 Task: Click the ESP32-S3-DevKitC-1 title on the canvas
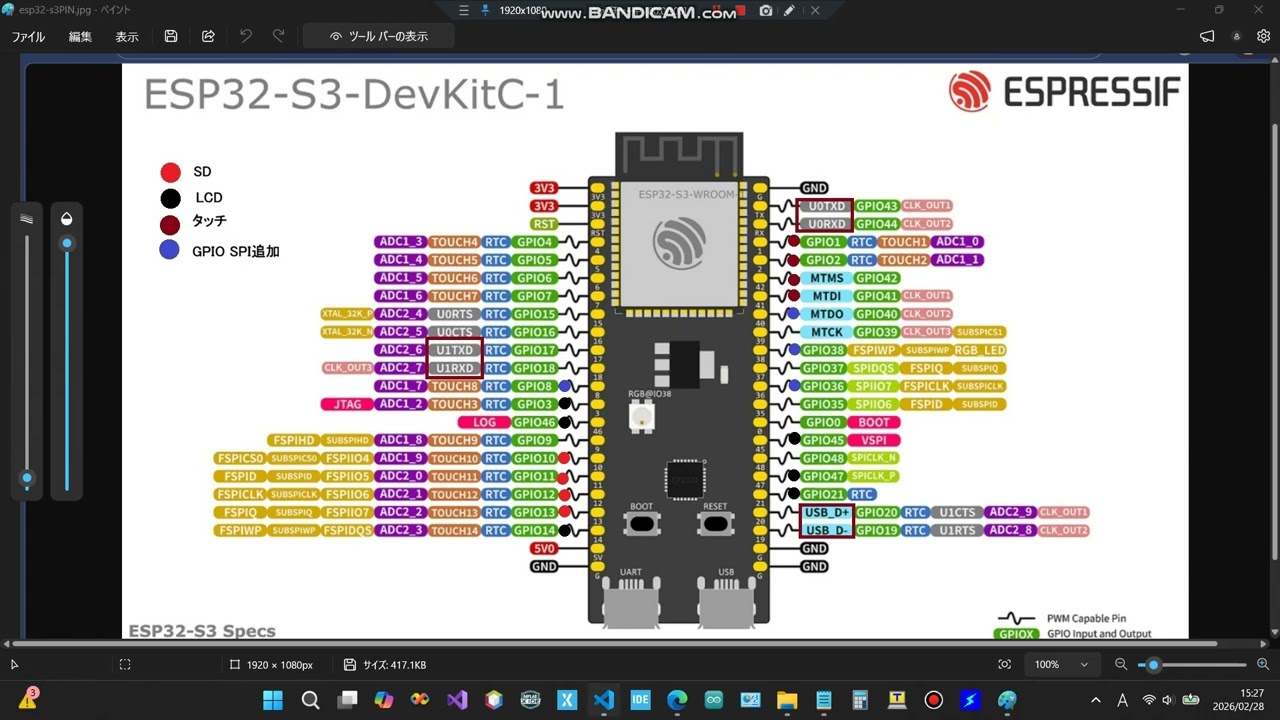tap(354, 95)
